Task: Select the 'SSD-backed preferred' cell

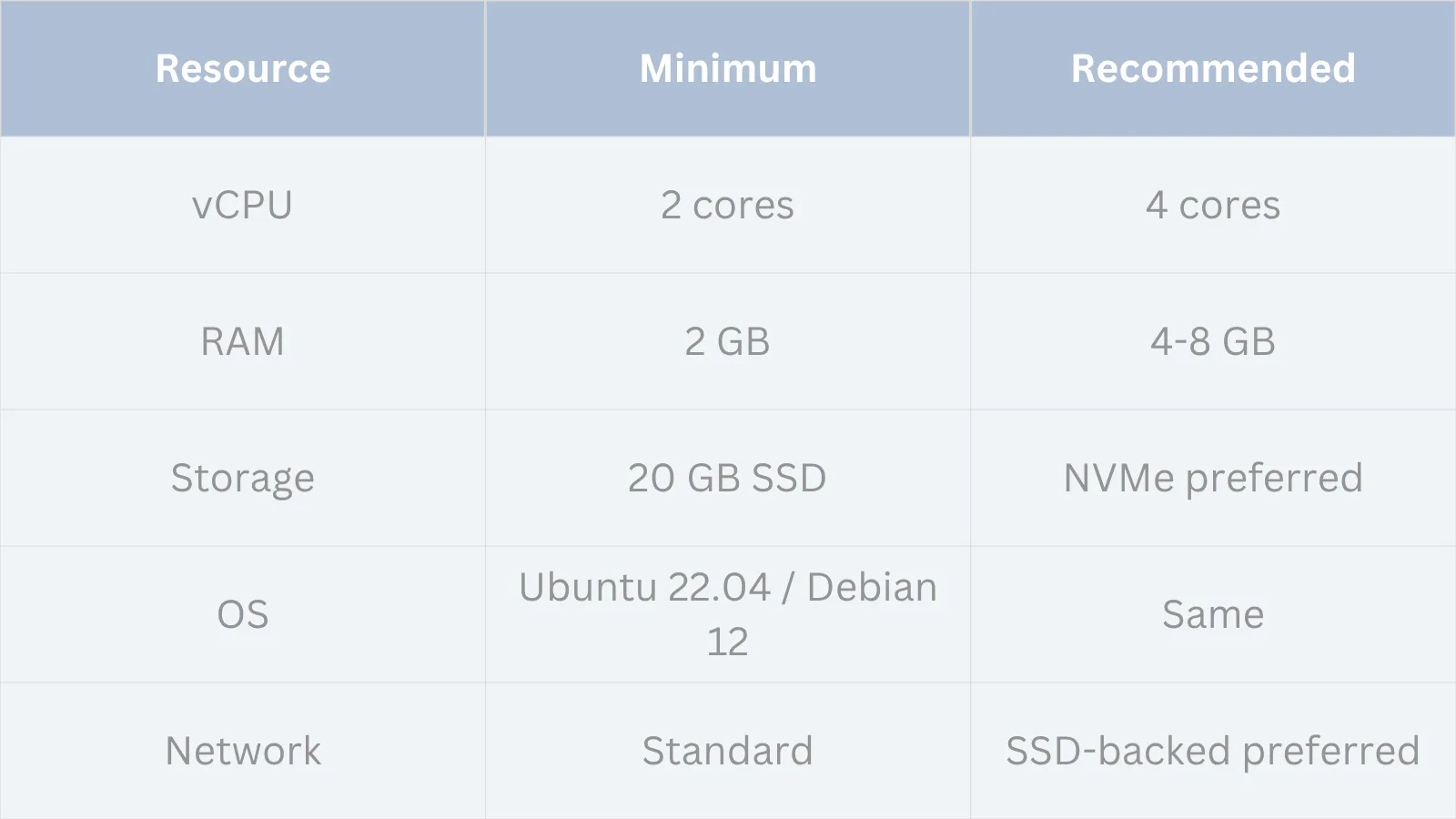Action: click(1213, 752)
